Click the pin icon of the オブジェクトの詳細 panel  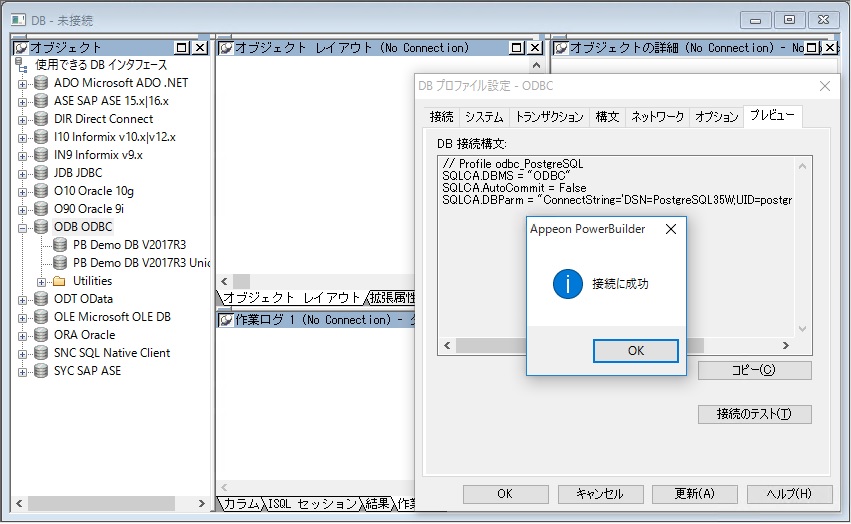point(561,48)
